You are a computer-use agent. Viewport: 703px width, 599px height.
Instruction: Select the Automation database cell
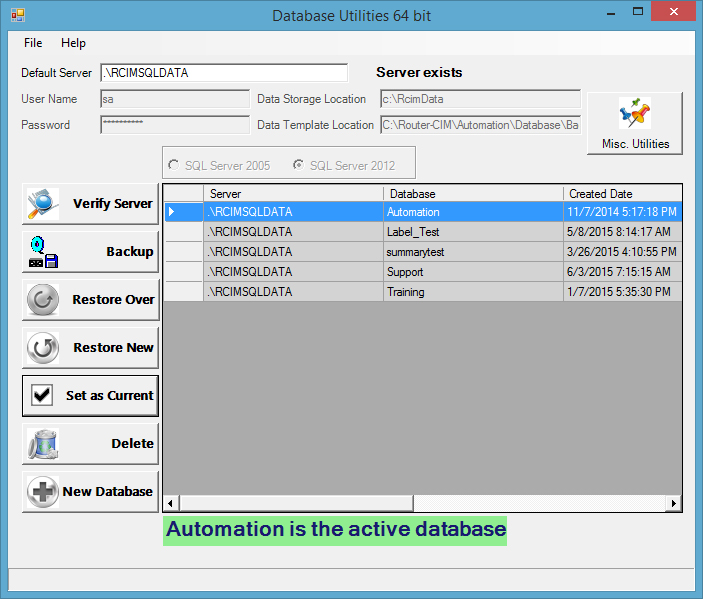pyautogui.click(x=473, y=212)
